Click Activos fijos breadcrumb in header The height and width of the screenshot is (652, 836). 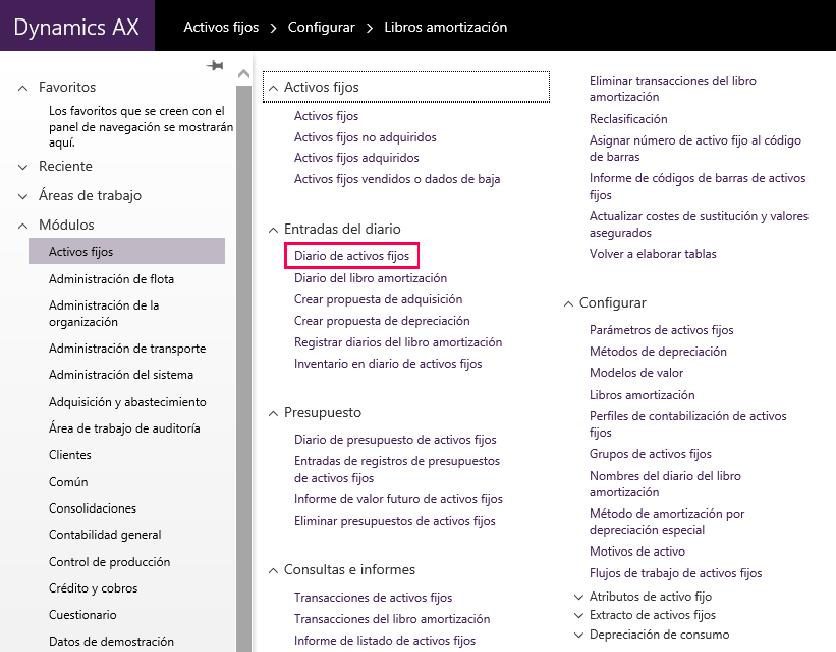click(x=221, y=28)
